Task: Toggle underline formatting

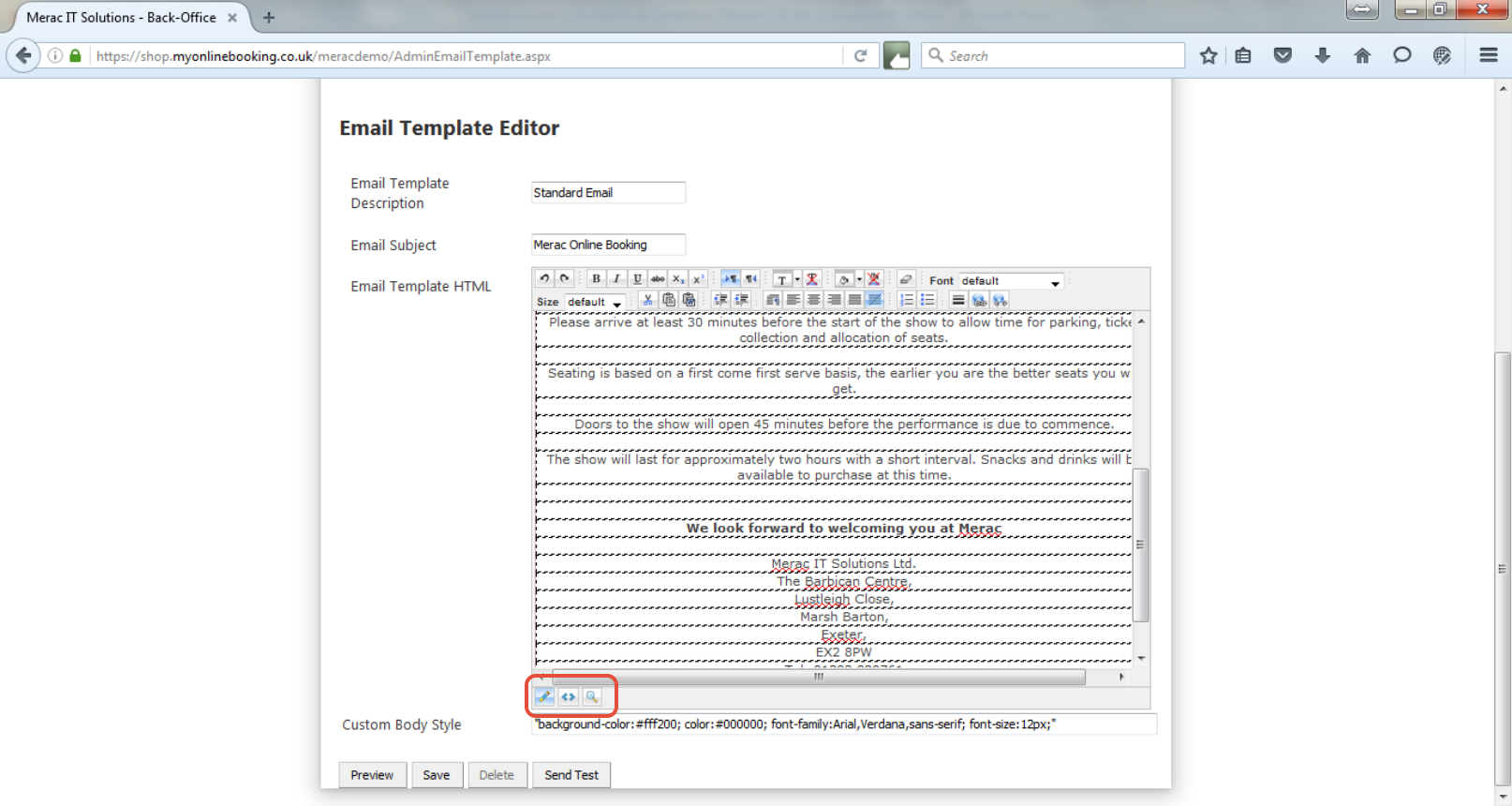Action: (x=637, y=279)
